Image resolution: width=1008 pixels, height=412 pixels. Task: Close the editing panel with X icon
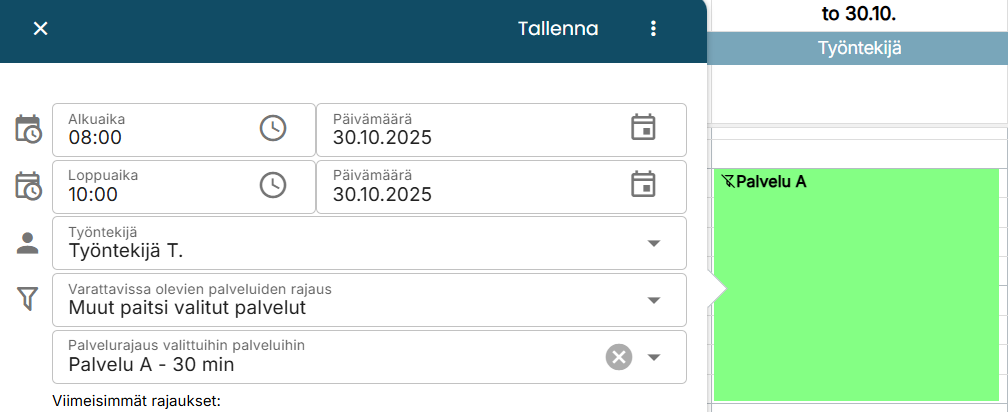[x=40, y=29]
